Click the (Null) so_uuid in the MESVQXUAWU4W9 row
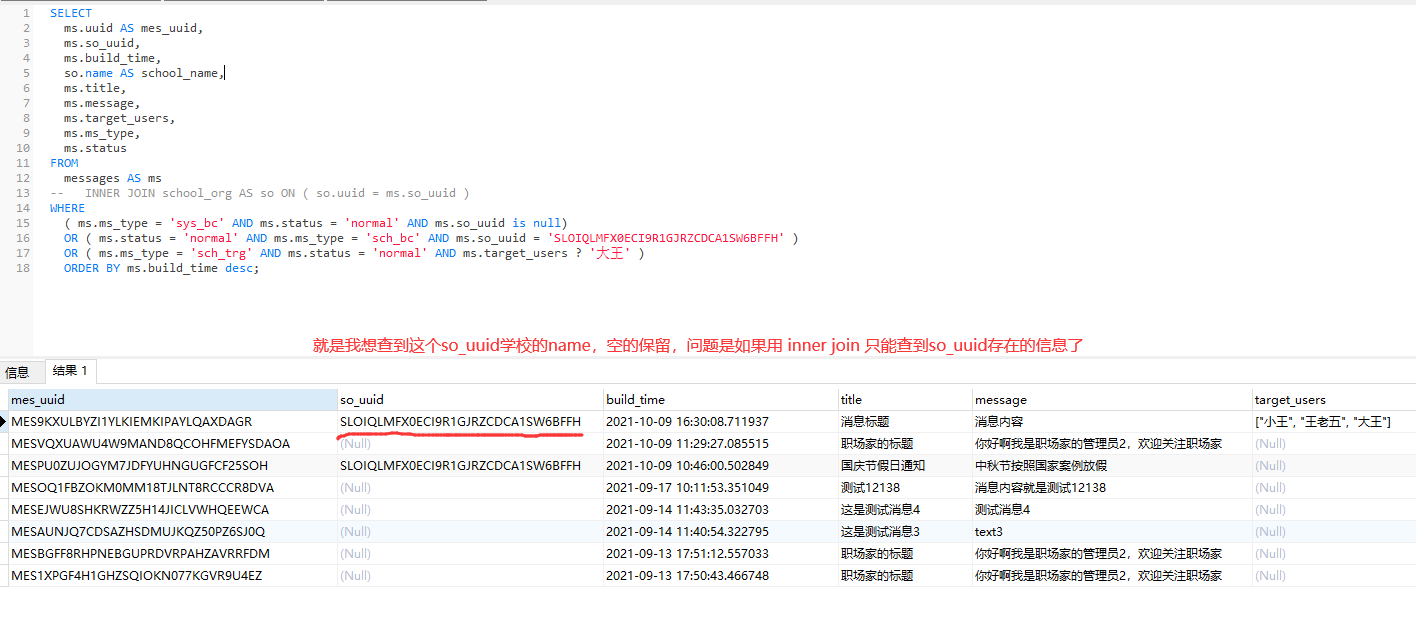The height and width of the screenshot is (635, 1416). (470, 443)
